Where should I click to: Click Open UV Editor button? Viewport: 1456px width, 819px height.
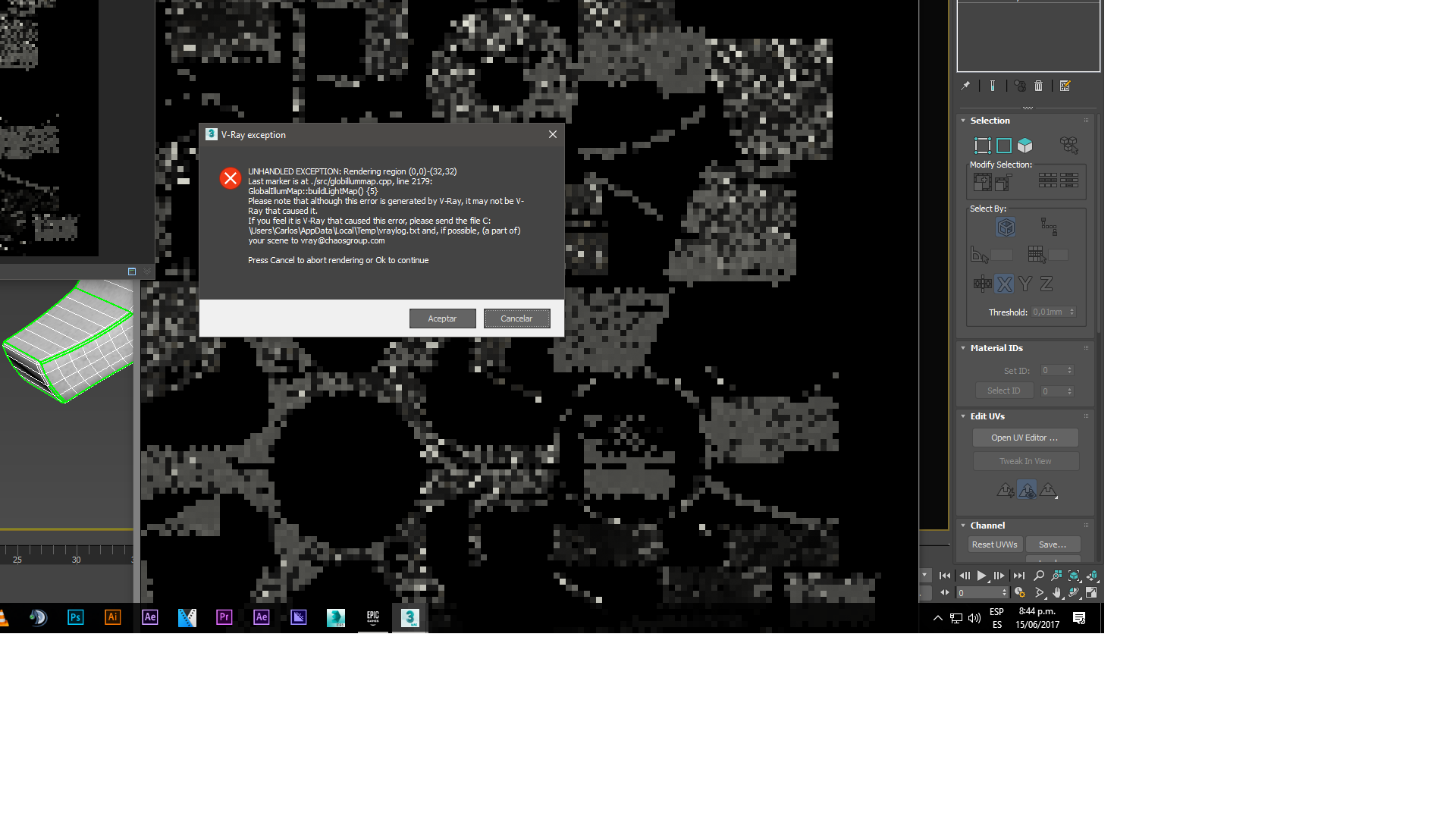[x=1025, y=438]
